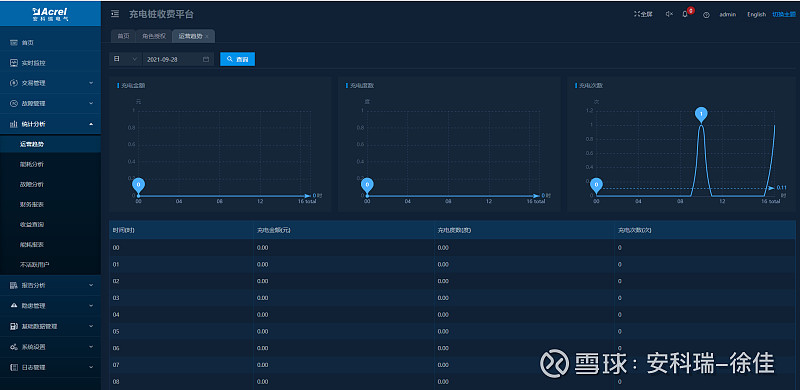
Task: Switch to the 角色授权 tab
Action: pyautogui.click(x=154, y=36)
